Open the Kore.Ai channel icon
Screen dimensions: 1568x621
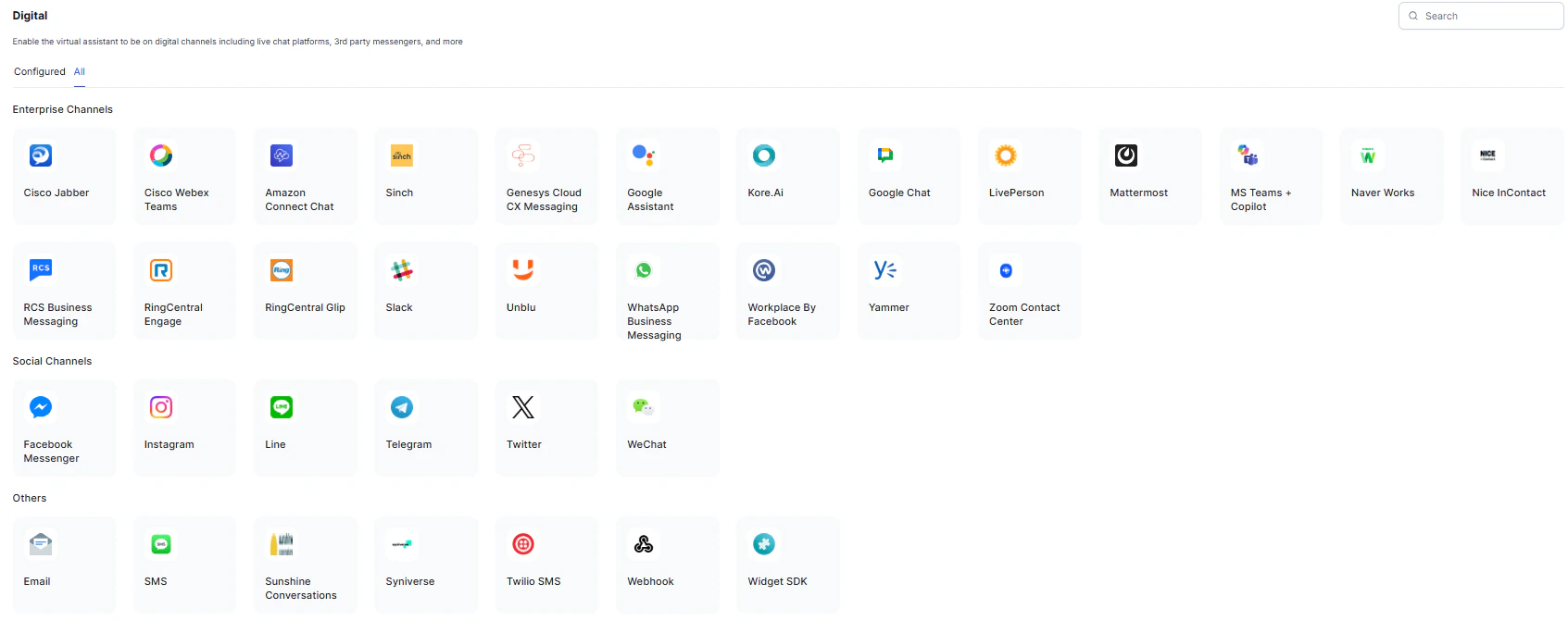point(764,155)
